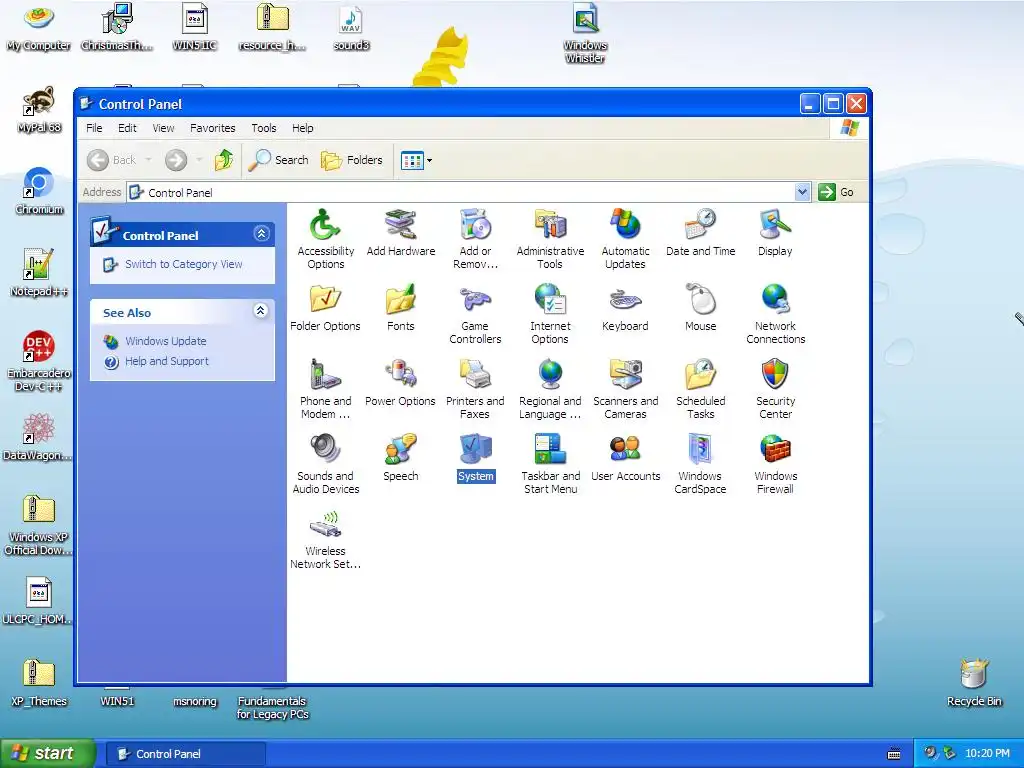Viewport: 1024px width, 768px height.
Task: Open Windows CardSpace icon
Action: 701,451
